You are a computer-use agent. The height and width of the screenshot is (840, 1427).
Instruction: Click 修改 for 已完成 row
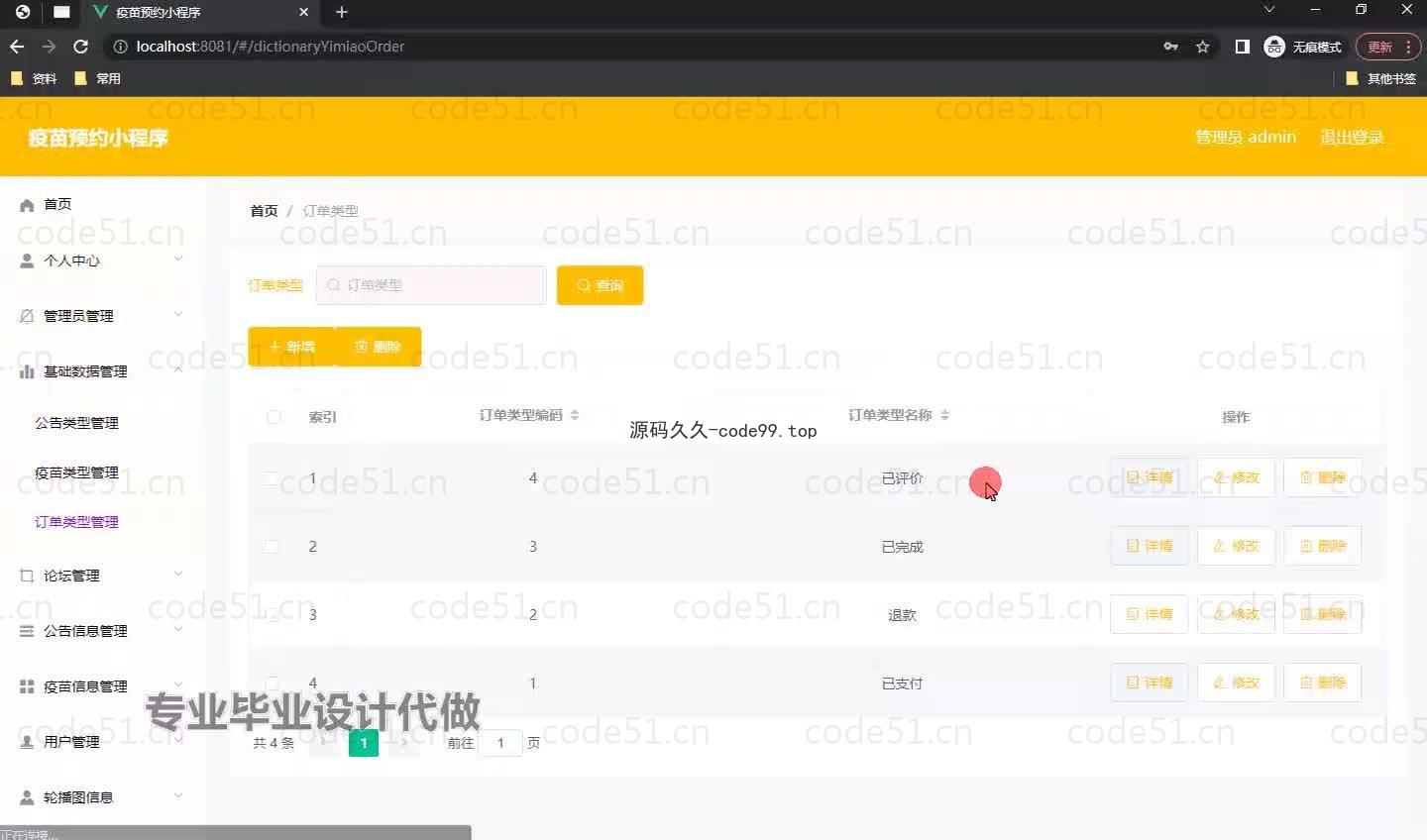tap(1236, 546)
